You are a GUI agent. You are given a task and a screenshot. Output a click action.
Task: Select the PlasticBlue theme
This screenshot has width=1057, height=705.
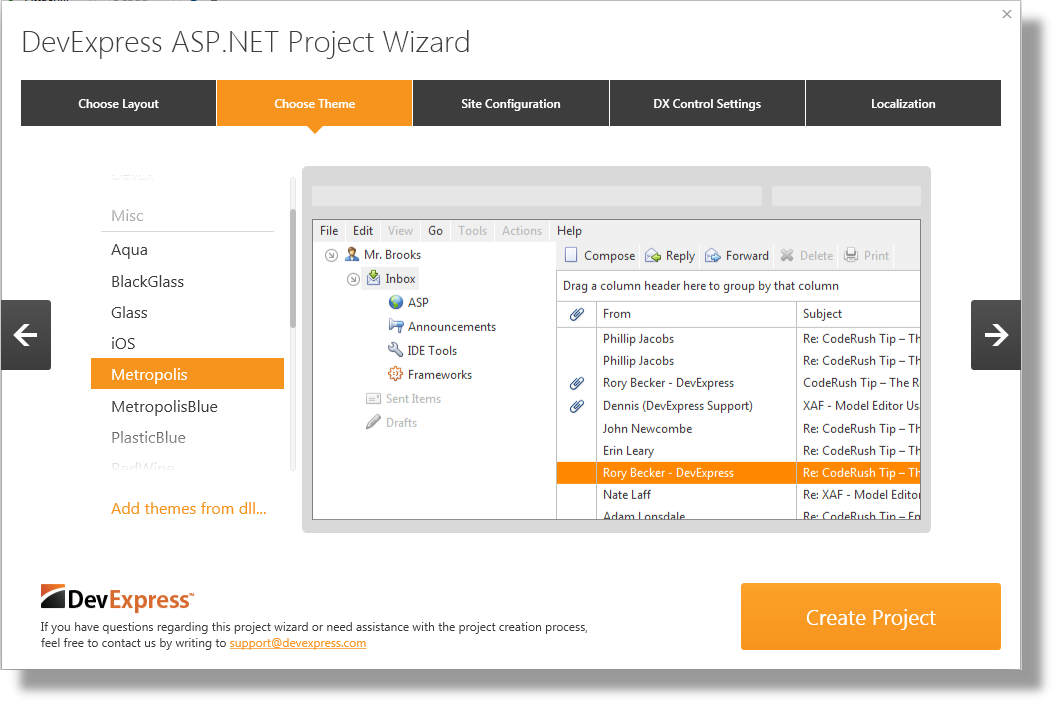click(x=187, y=437)
